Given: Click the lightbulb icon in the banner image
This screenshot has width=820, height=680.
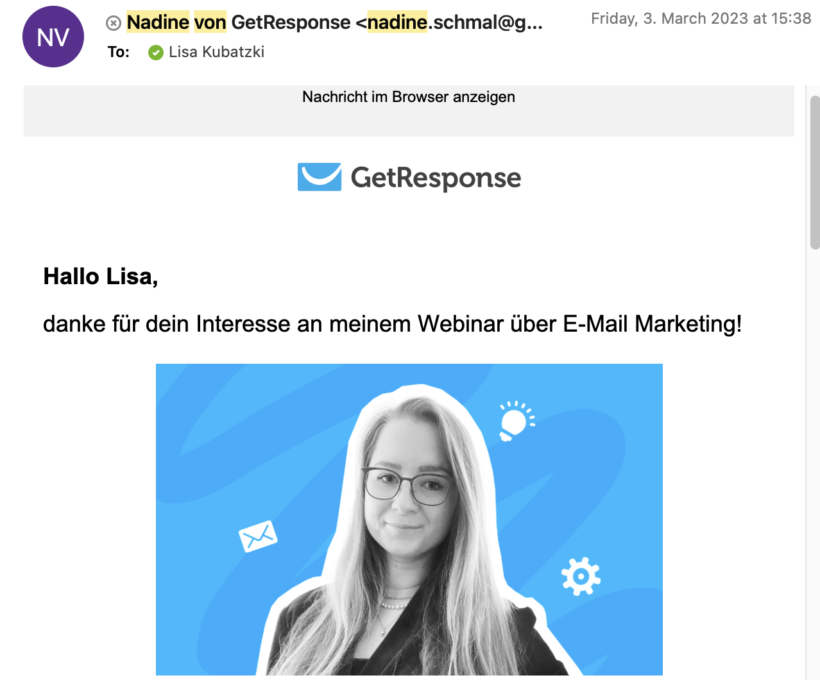Looking at the screenshot, I should (515, 419).
